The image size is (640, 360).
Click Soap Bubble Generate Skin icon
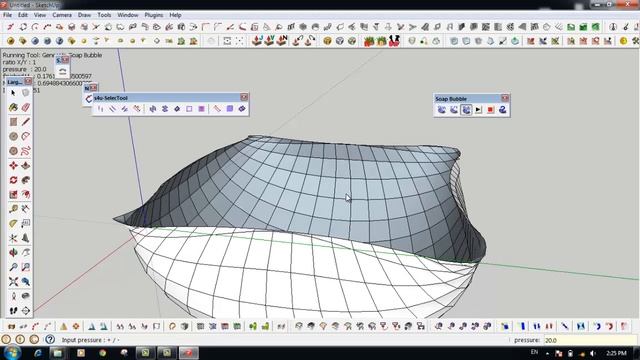441,109
